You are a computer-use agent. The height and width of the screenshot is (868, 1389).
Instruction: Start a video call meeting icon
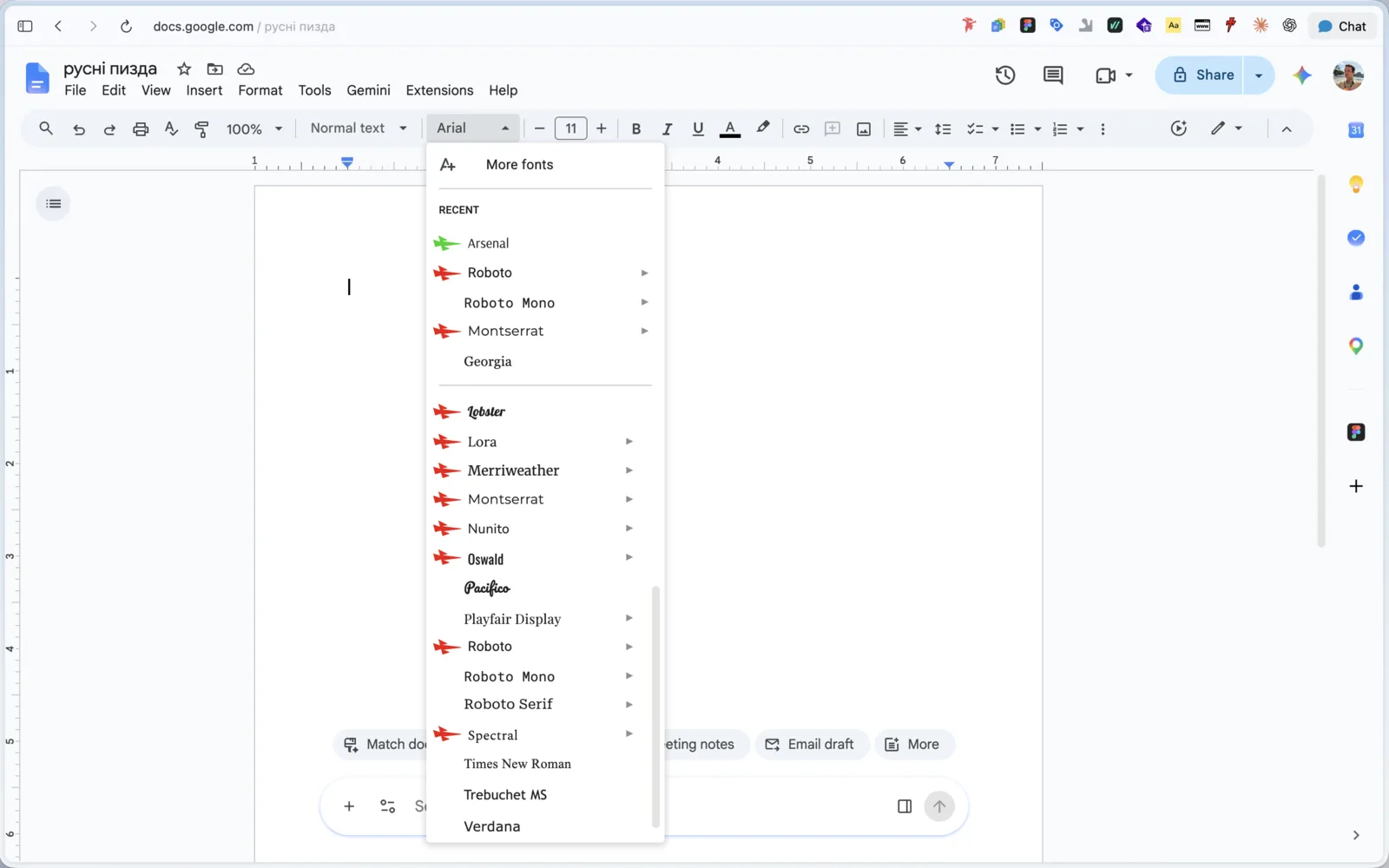(1105, 76)
